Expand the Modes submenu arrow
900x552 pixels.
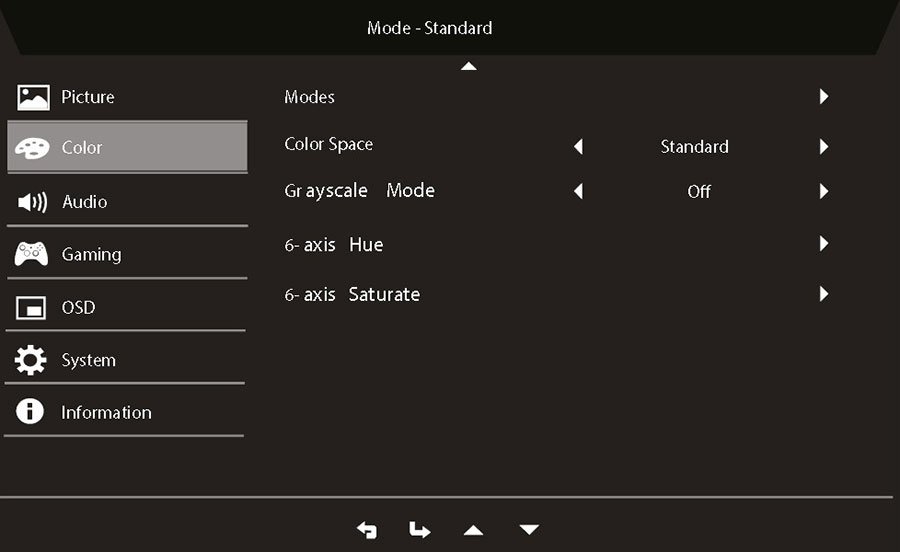point(824,96)
